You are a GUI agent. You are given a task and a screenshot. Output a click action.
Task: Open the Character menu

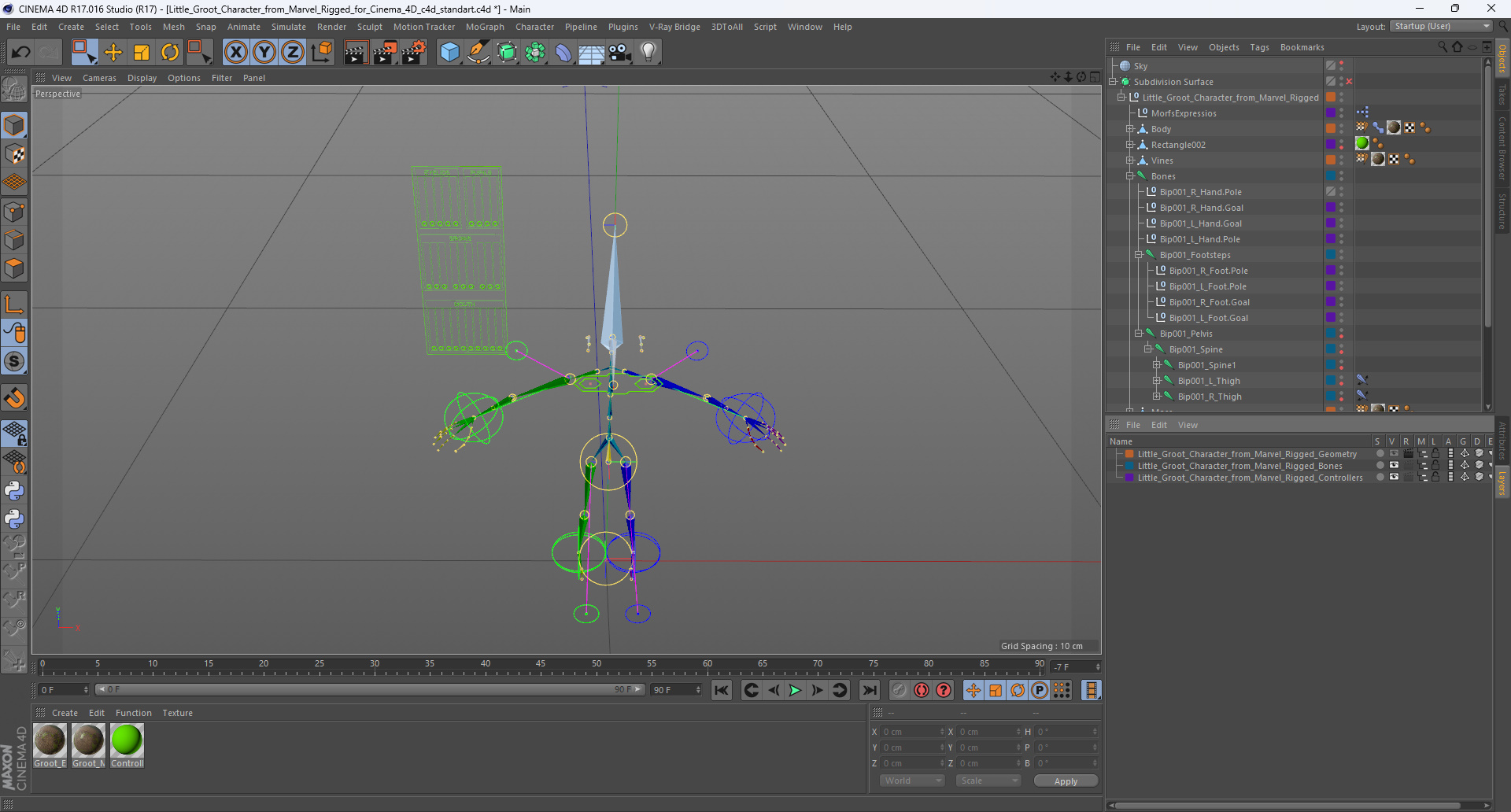click(x=534, y=27)
